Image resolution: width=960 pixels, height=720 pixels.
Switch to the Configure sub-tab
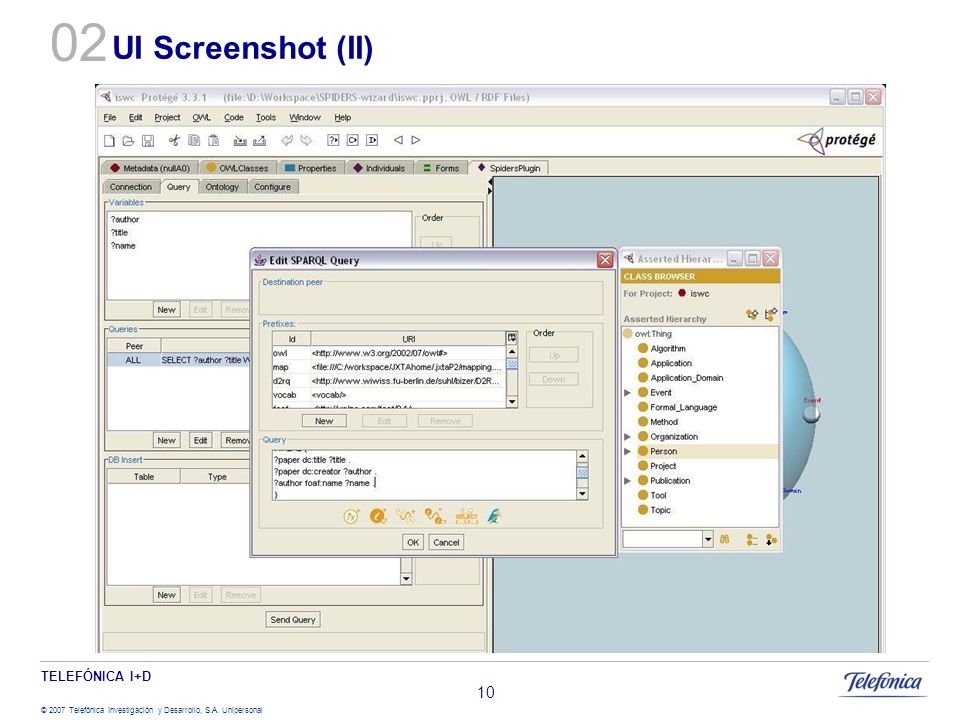click(x=272, y=187)
